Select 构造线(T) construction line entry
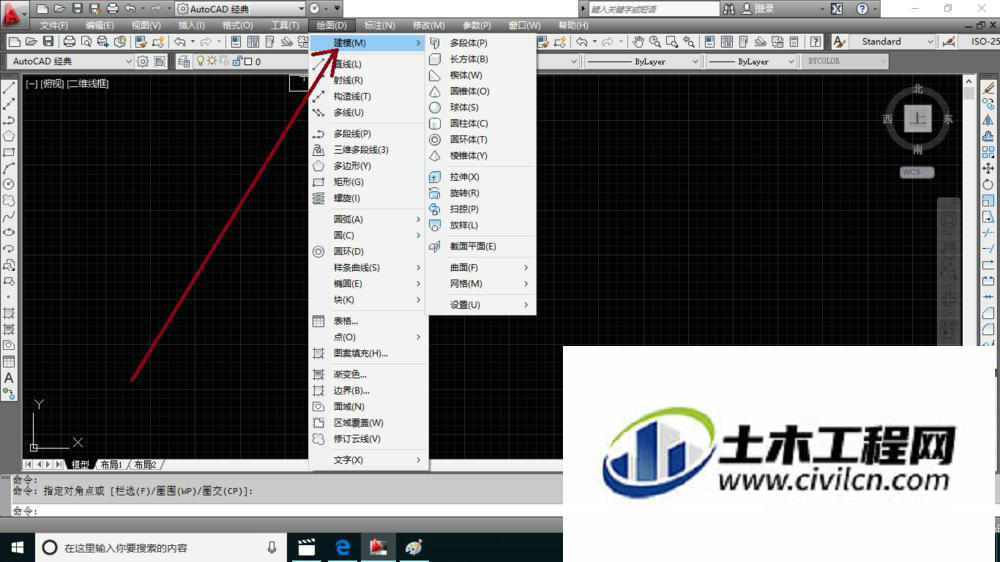 tap(368, 96)
